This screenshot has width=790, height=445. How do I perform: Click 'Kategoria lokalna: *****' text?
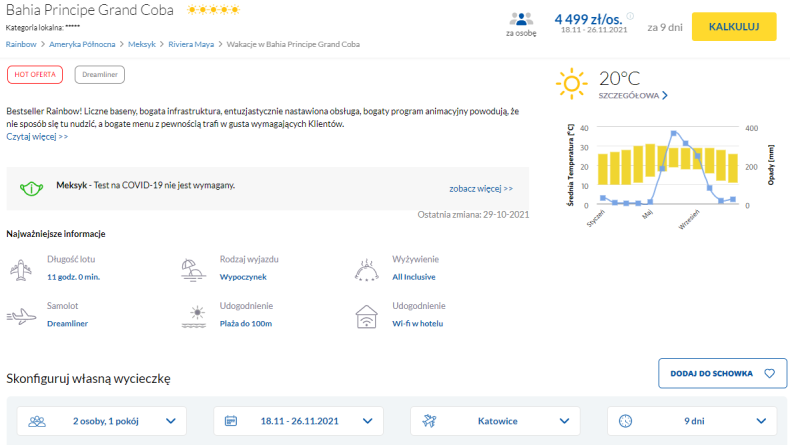coord(43,27)
